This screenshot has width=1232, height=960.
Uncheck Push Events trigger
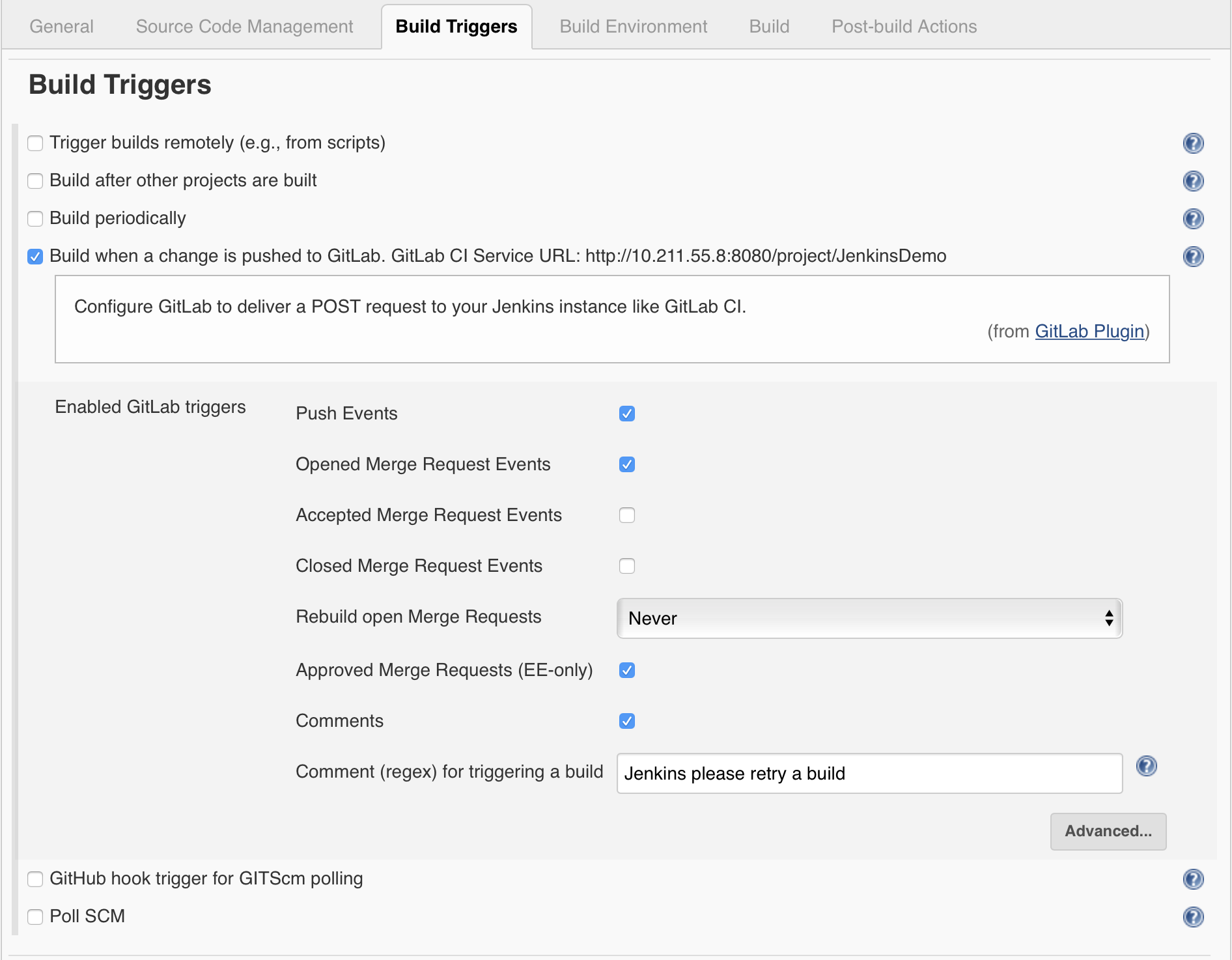[x=627, y=414]
